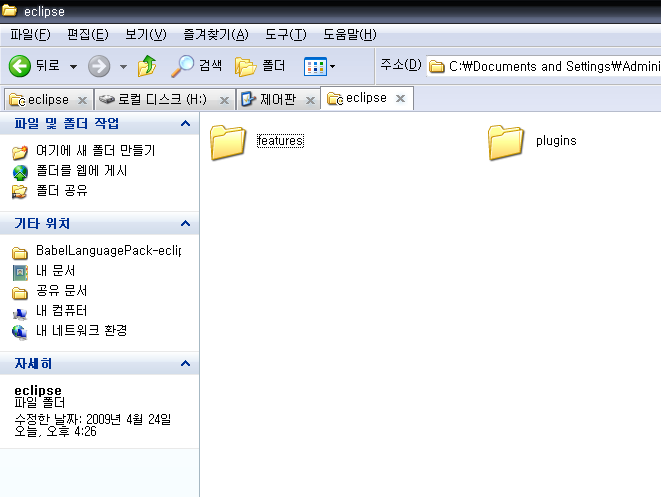The width and height of the screenshot is (661, 497).
Task: Open 내 컴퓨터 link
Action: click(62, 311)
